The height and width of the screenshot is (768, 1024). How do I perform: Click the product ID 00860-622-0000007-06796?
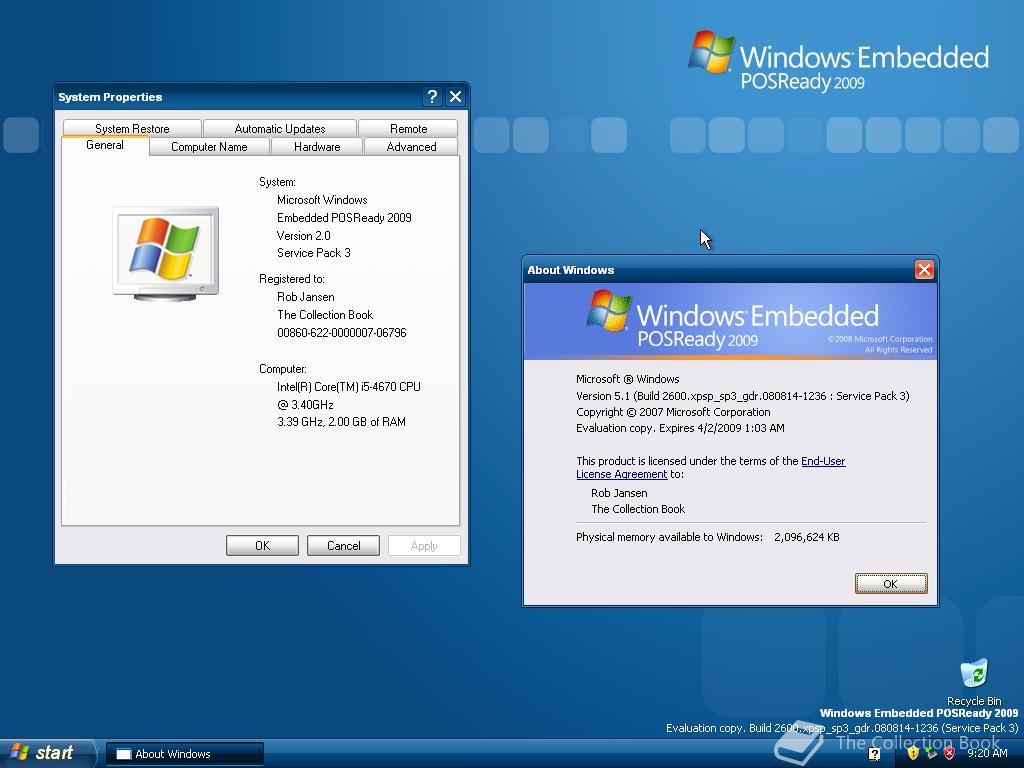click(x=342, y=332)
